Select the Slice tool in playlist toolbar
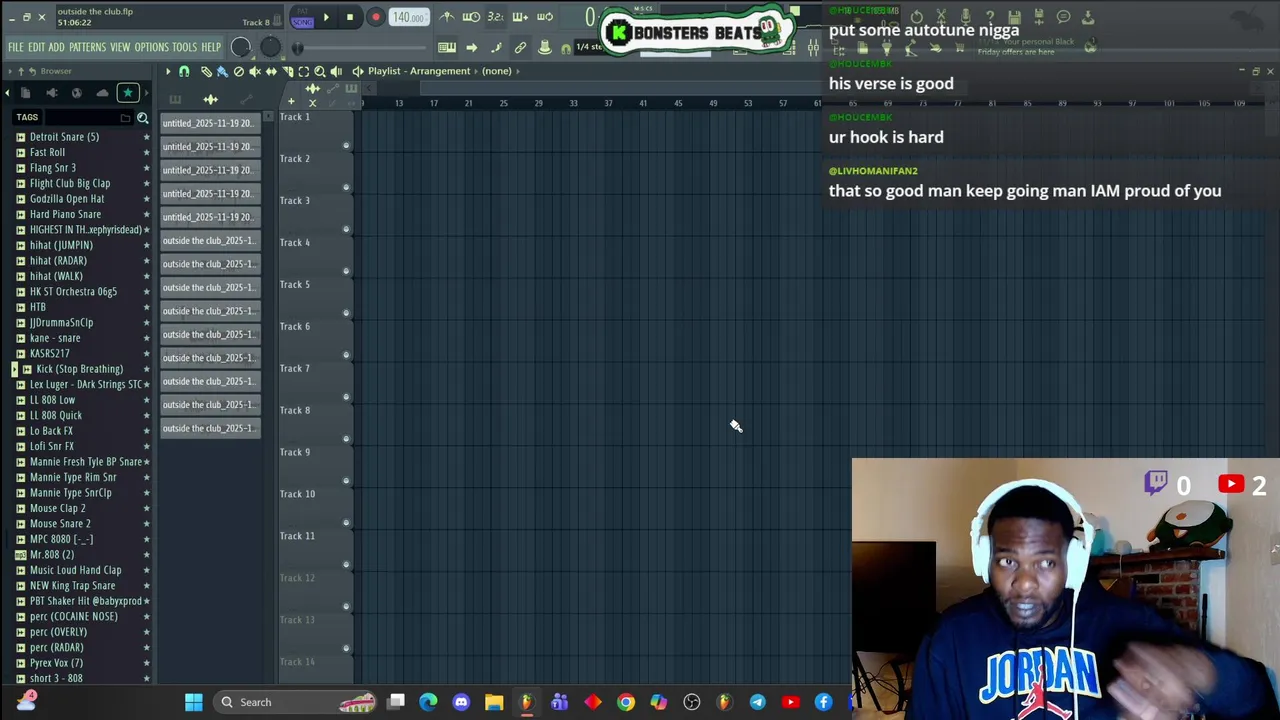The height and width of the screenshot is (720, 1280). (288, 71)
